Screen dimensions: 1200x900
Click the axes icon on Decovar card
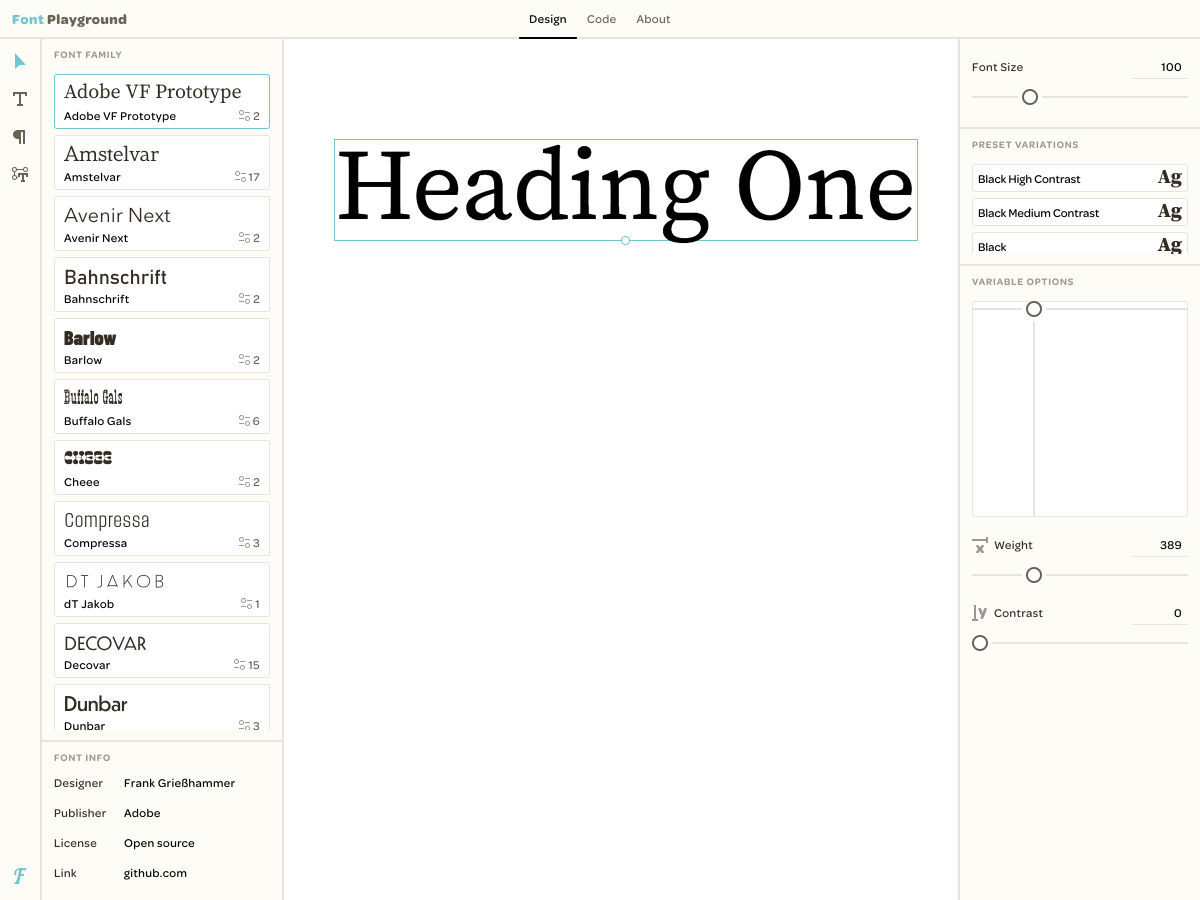[x=240, y=665]
